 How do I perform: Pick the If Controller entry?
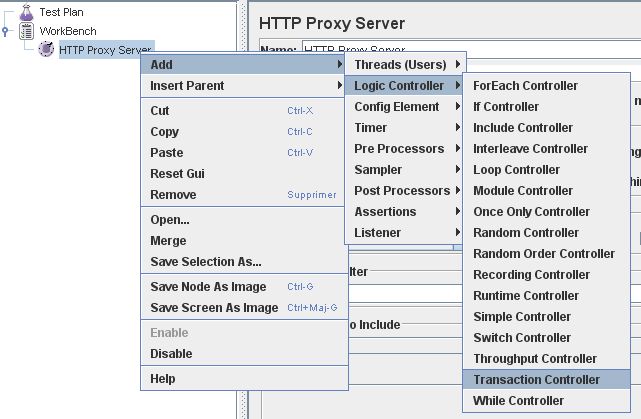[x=506, y=107]
